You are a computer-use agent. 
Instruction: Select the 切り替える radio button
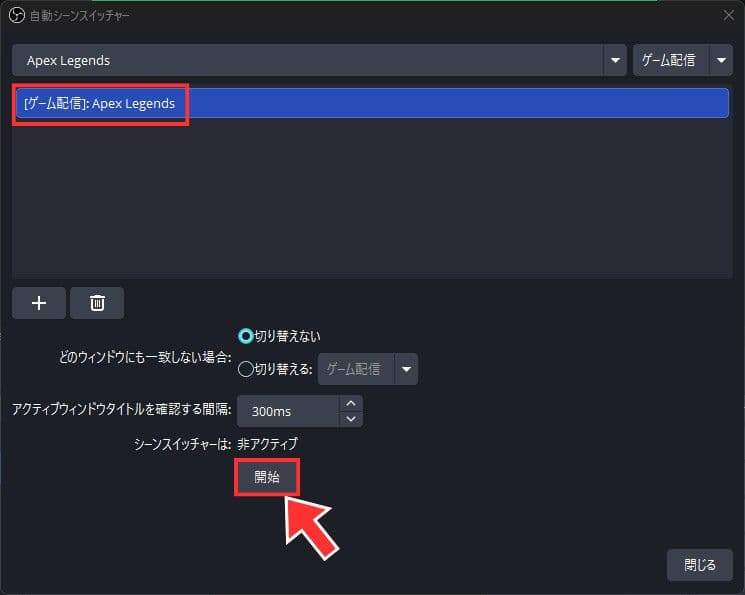pyautogui.click(x=246, y=369)
